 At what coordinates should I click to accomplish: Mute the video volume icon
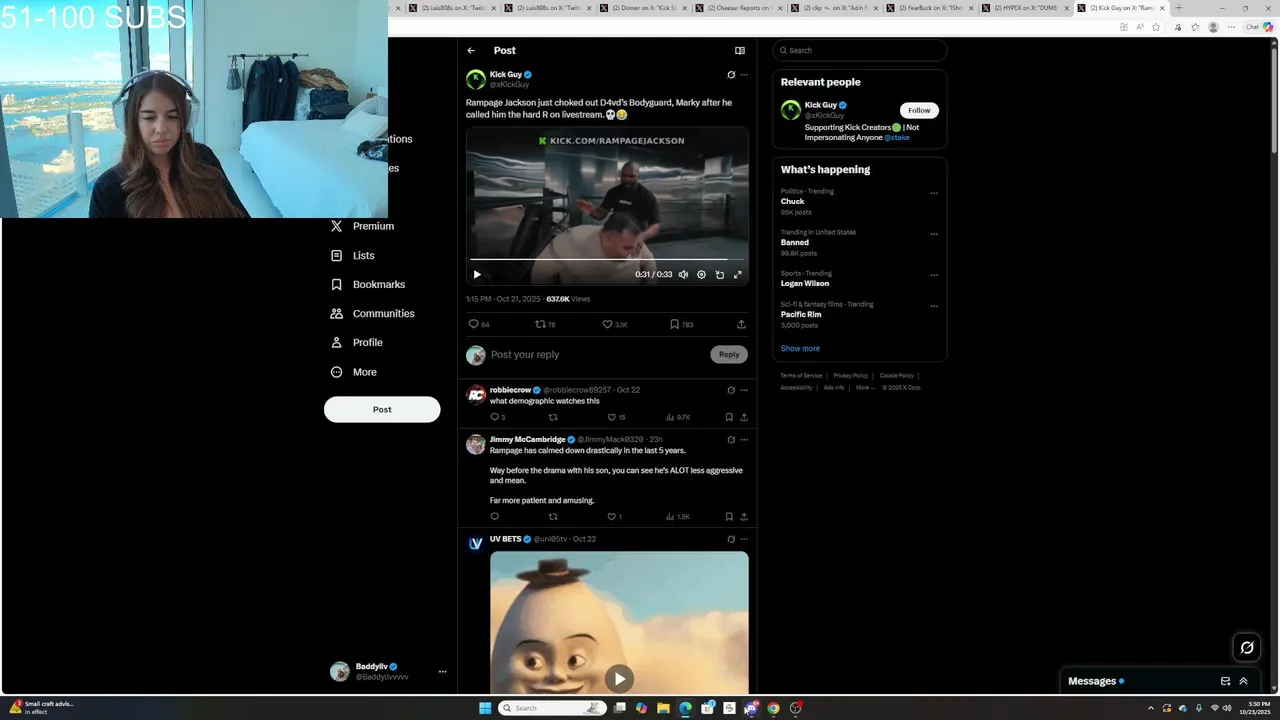click(683, 274)
